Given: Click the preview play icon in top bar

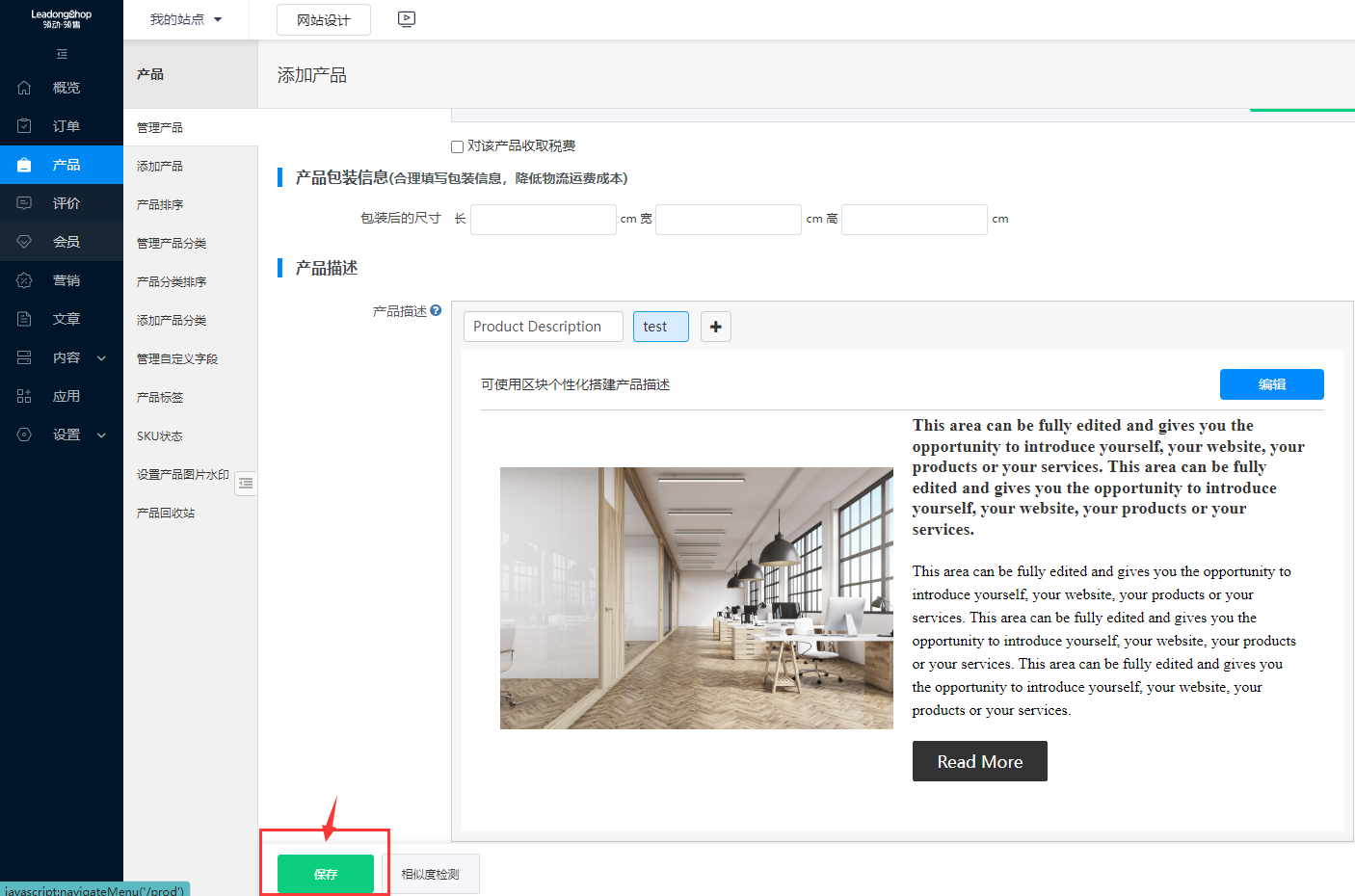Looking at the screenshot, I should tap(407, 19).
